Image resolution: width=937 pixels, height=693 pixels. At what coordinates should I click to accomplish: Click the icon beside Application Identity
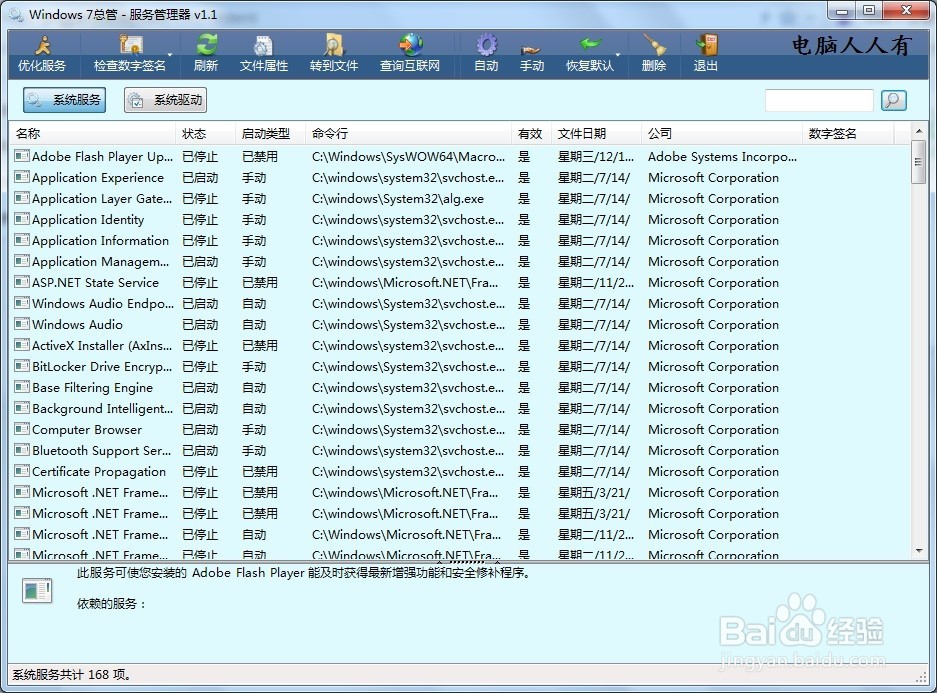pyautogui.click(x=22, y=219)
